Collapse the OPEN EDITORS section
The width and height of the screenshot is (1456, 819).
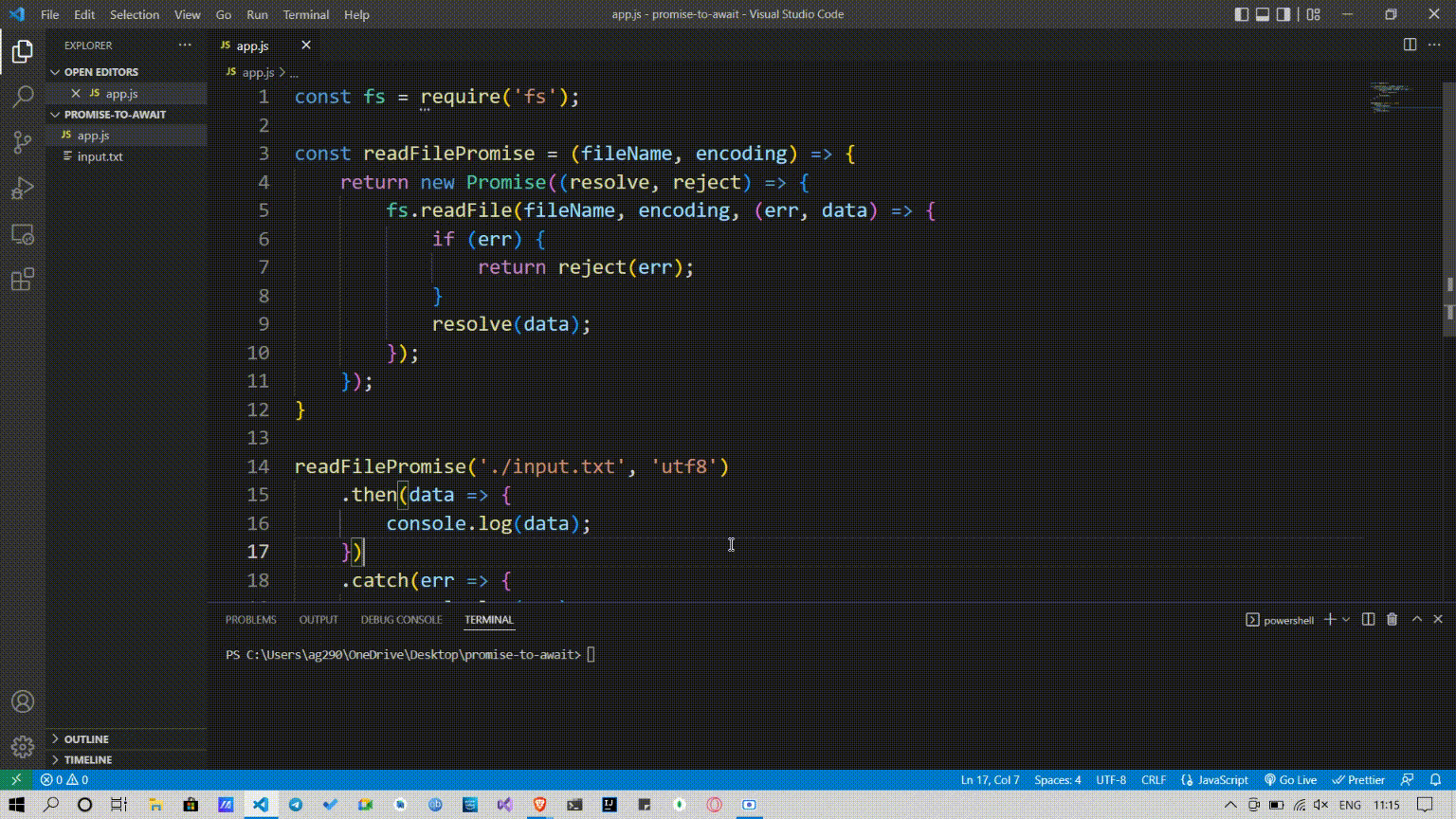point(56,71)
